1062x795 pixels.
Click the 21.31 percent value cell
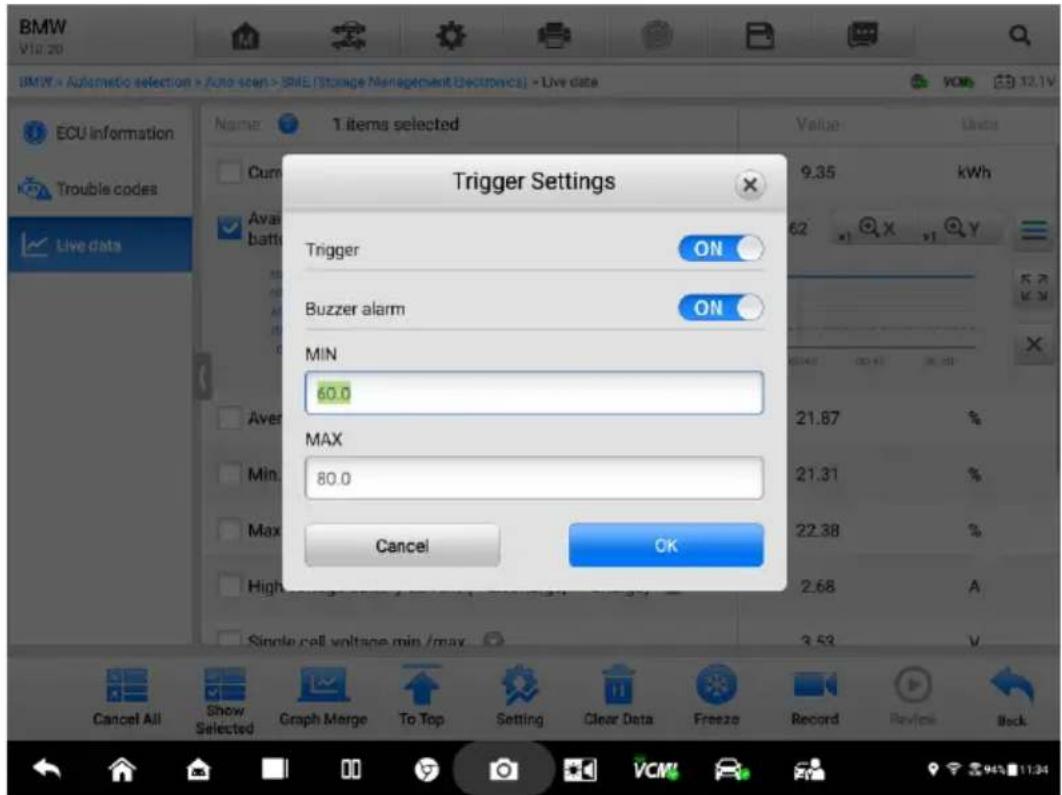coord(818,473)
